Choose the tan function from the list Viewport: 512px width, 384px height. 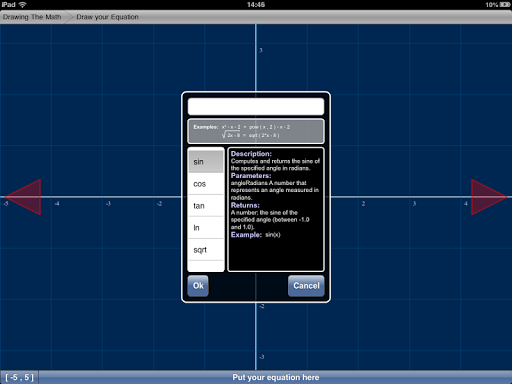click(x=206, y=206)
